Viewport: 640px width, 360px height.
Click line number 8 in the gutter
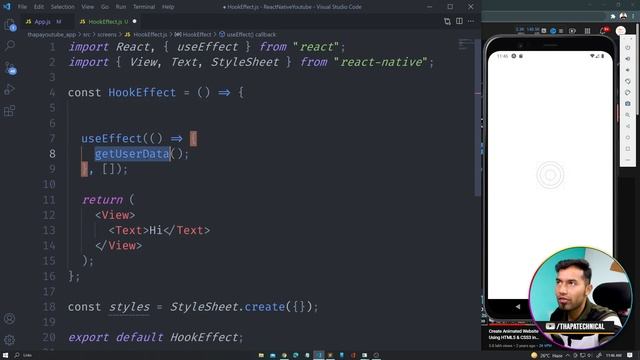(52, 154)
